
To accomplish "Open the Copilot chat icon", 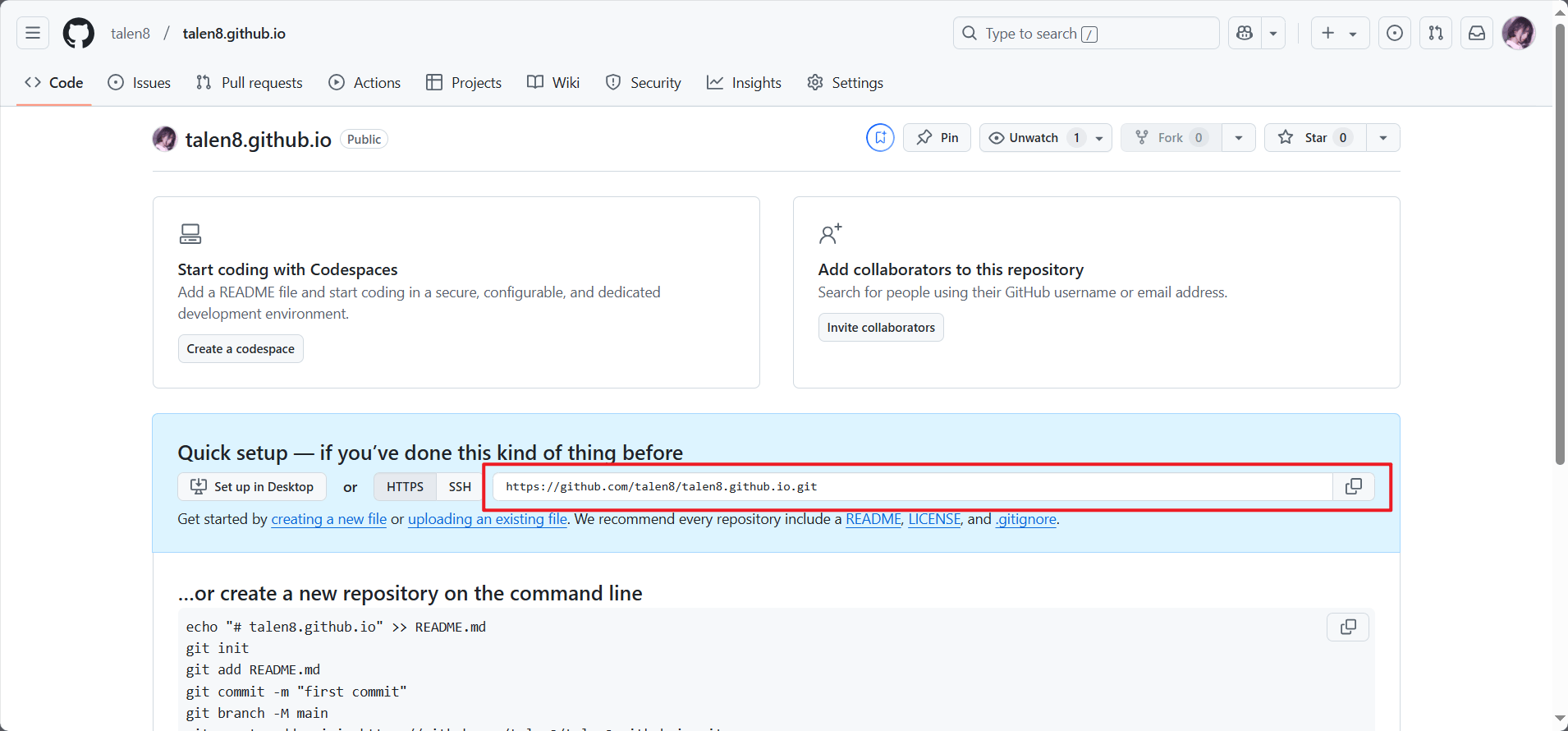I will tap(1245, 33).
